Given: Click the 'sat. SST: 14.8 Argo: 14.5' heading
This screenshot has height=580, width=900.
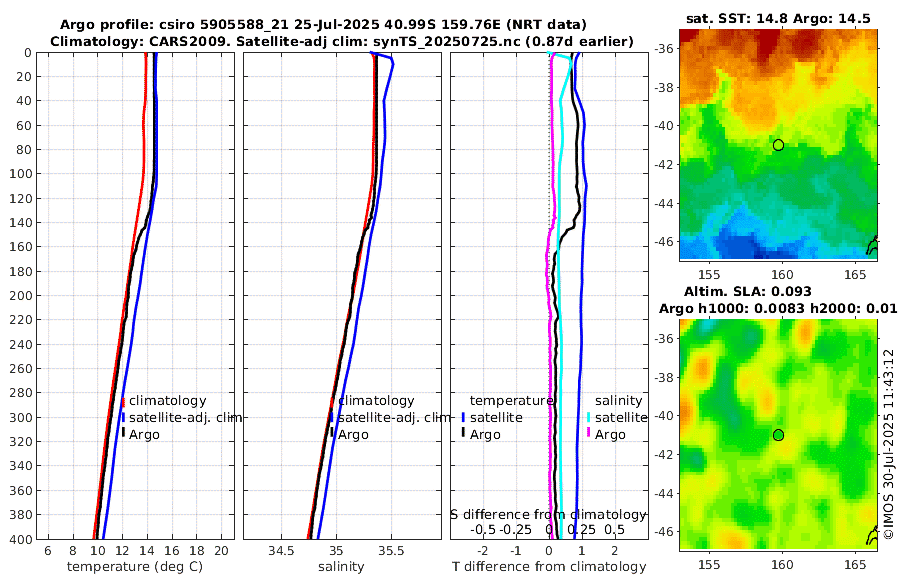Looking at the screenshot, I should [x=778, y=19].
